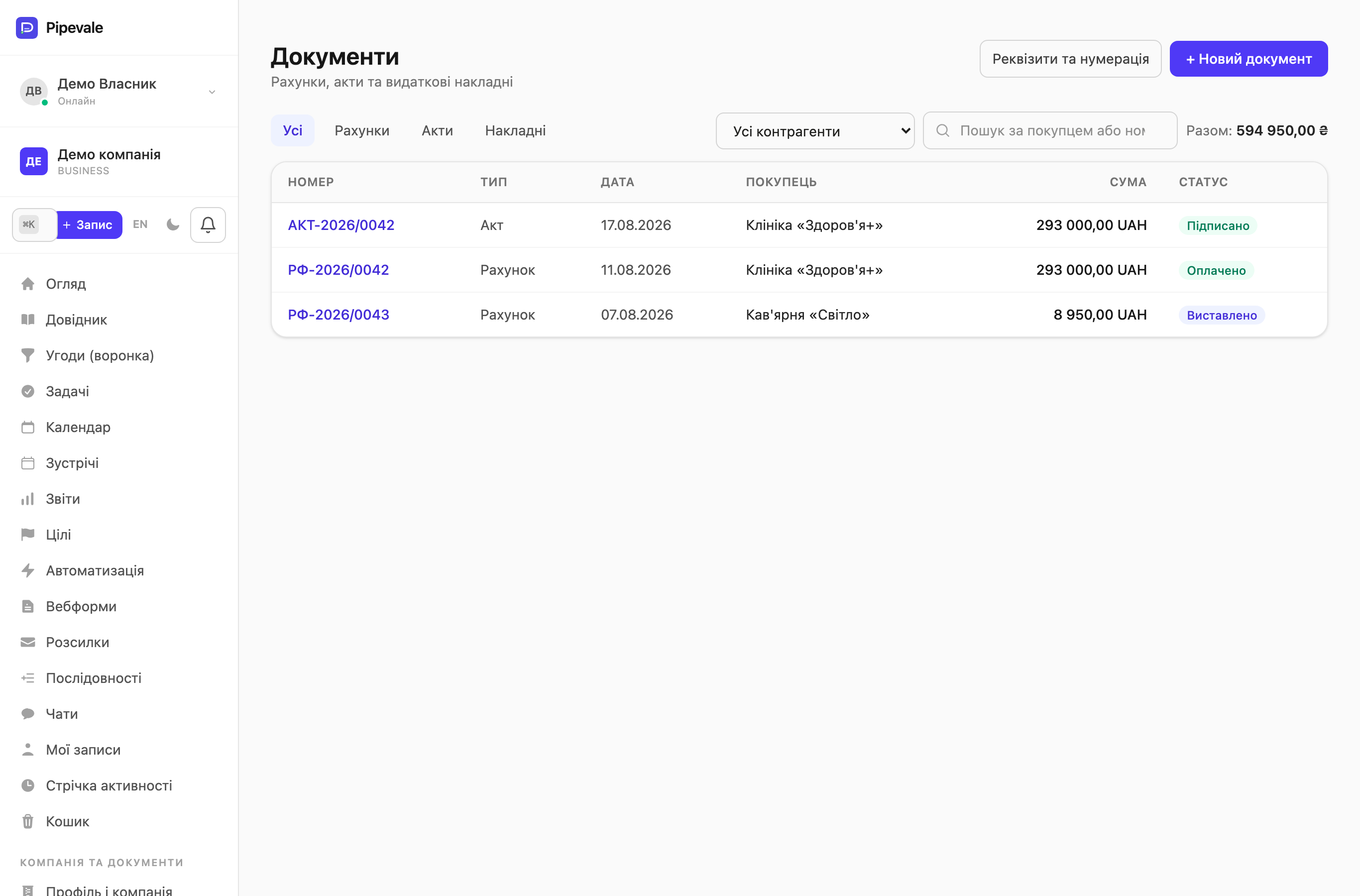Click the house icon beside Огляд
The height and width of the screenshot is (896, 1360).
point(27,284)
